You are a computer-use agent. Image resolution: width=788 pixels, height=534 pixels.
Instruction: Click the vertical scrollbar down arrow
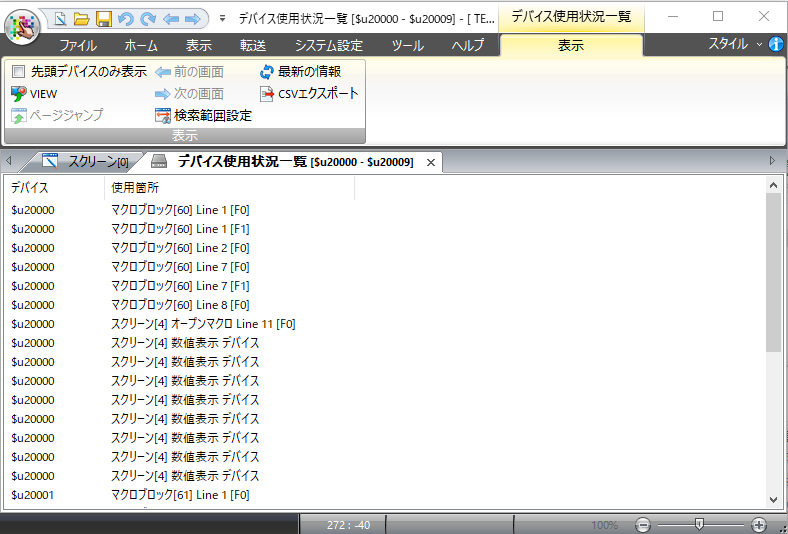click(x=773, y=500)
